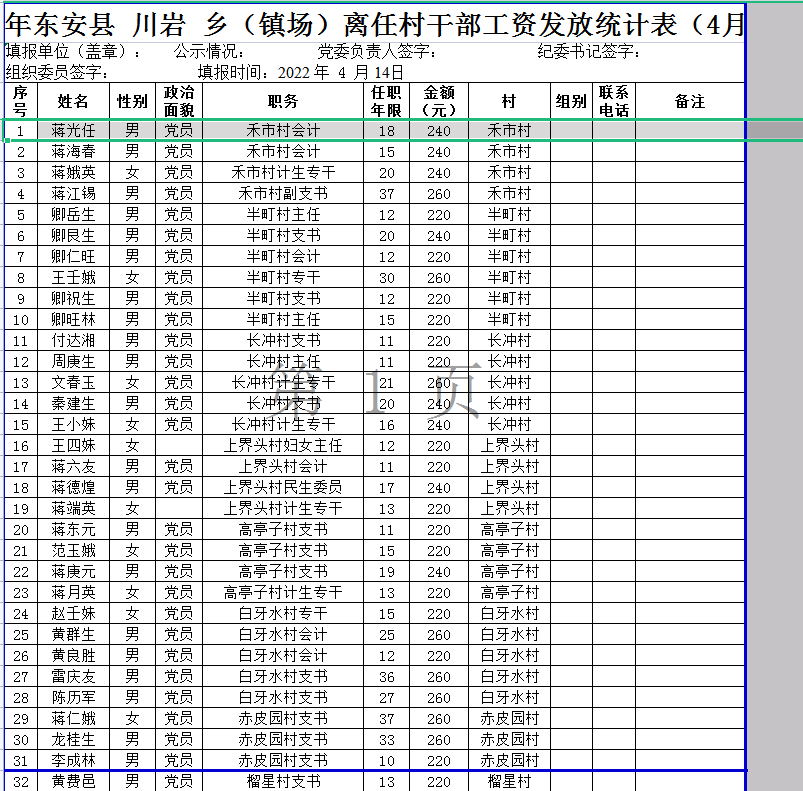The height and width of the screenshot is (791, 803).
Task: Select position cell 榴星村支书
Action: point(283,781)
